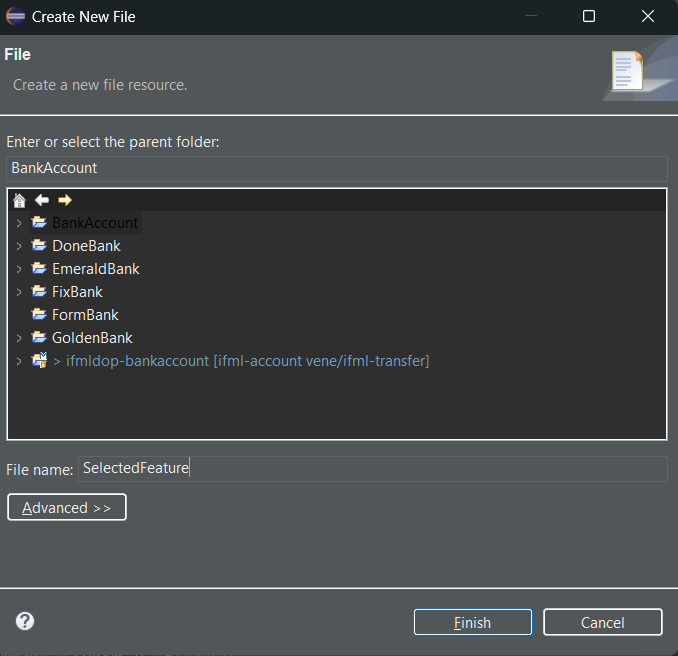Click the ifmldop-bankaccount project icon
Image resolution: width=678 pixels, height=656 pixels.
pyautogui.click(x=39, y=360)
